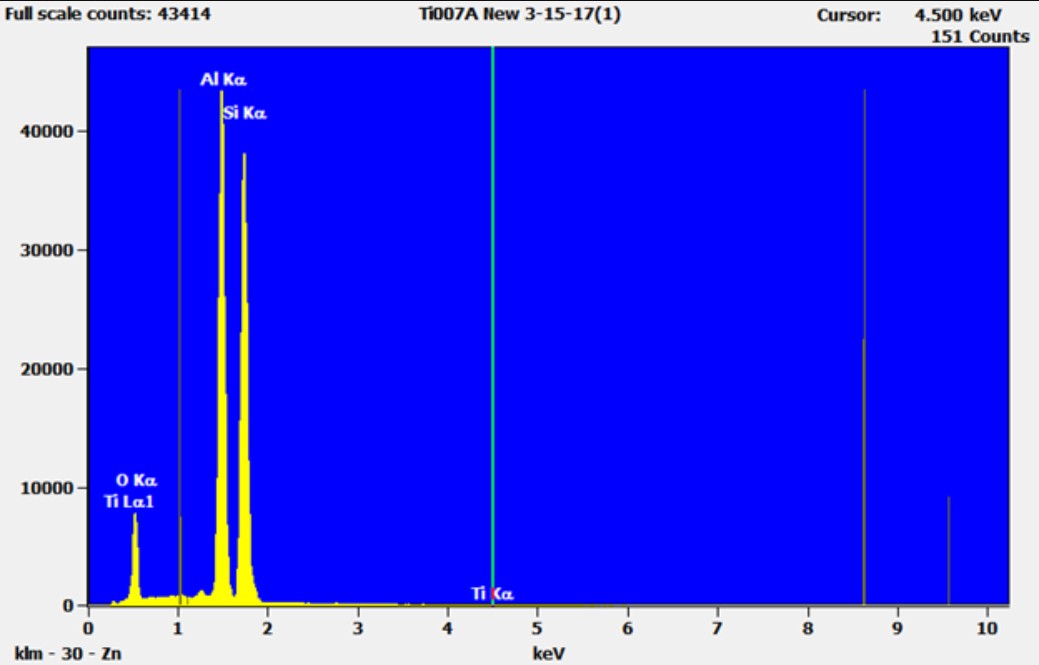Click the 'klm - 30 - Zn' status text
This screenshot has height=665, width=1039.
pos(68,654)
